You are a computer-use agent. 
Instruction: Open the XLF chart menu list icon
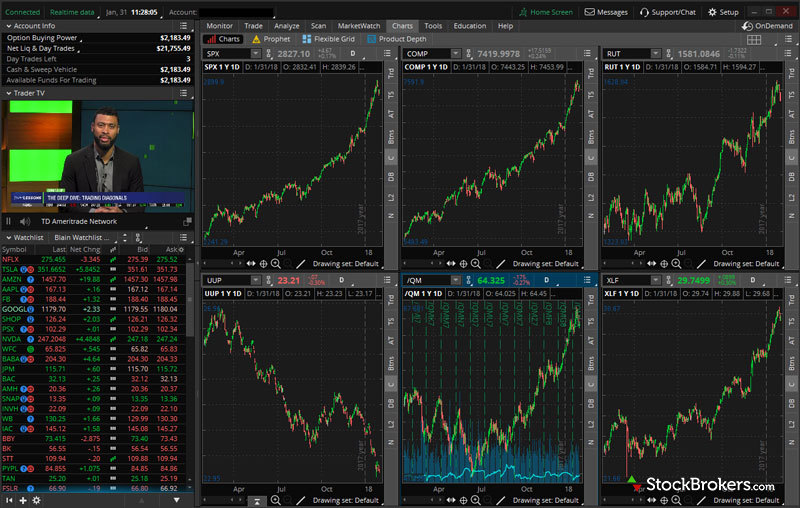(x=788, y=280)
